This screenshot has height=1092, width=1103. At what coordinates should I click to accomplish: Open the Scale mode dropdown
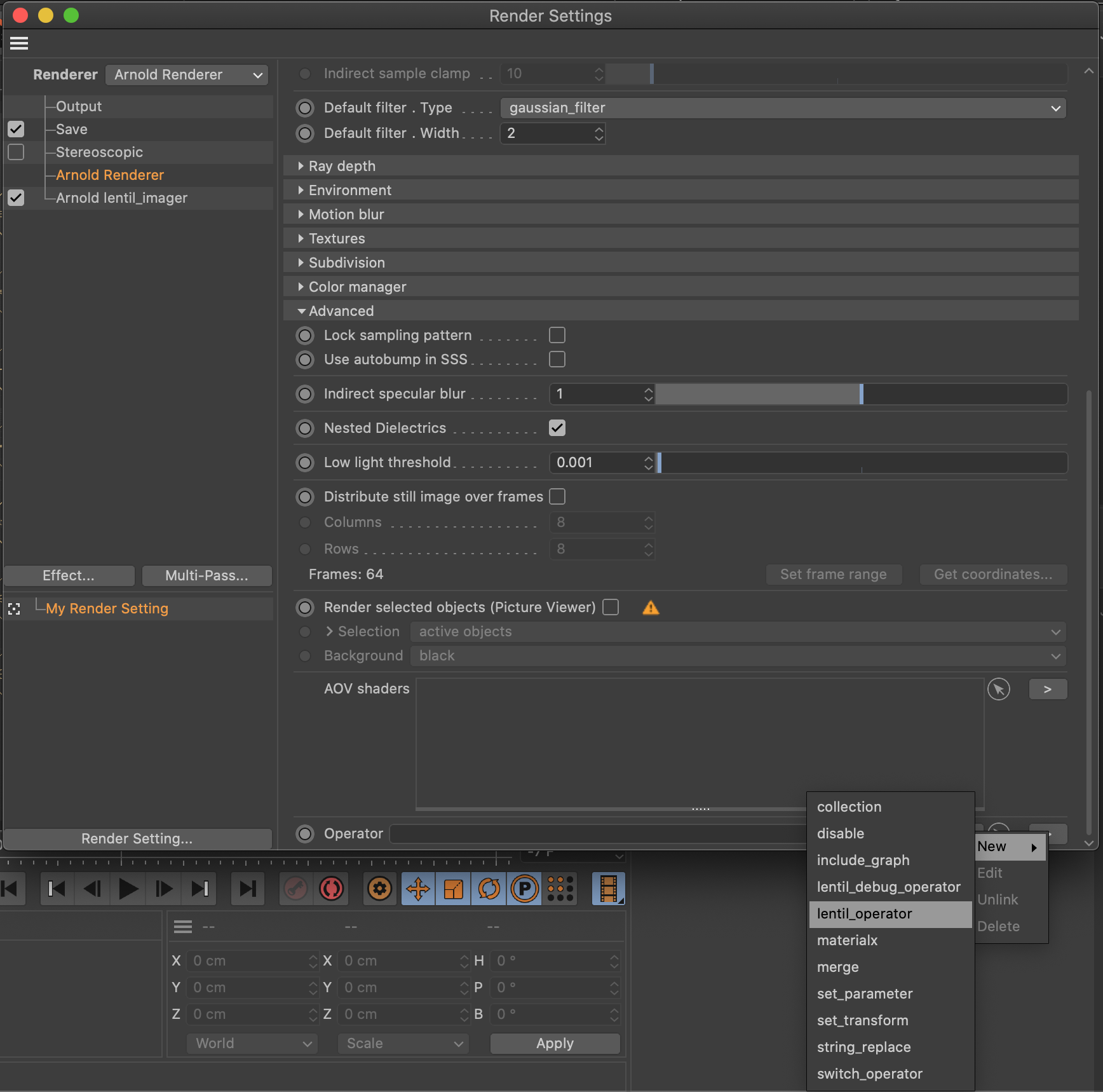tap(403, 1044)
